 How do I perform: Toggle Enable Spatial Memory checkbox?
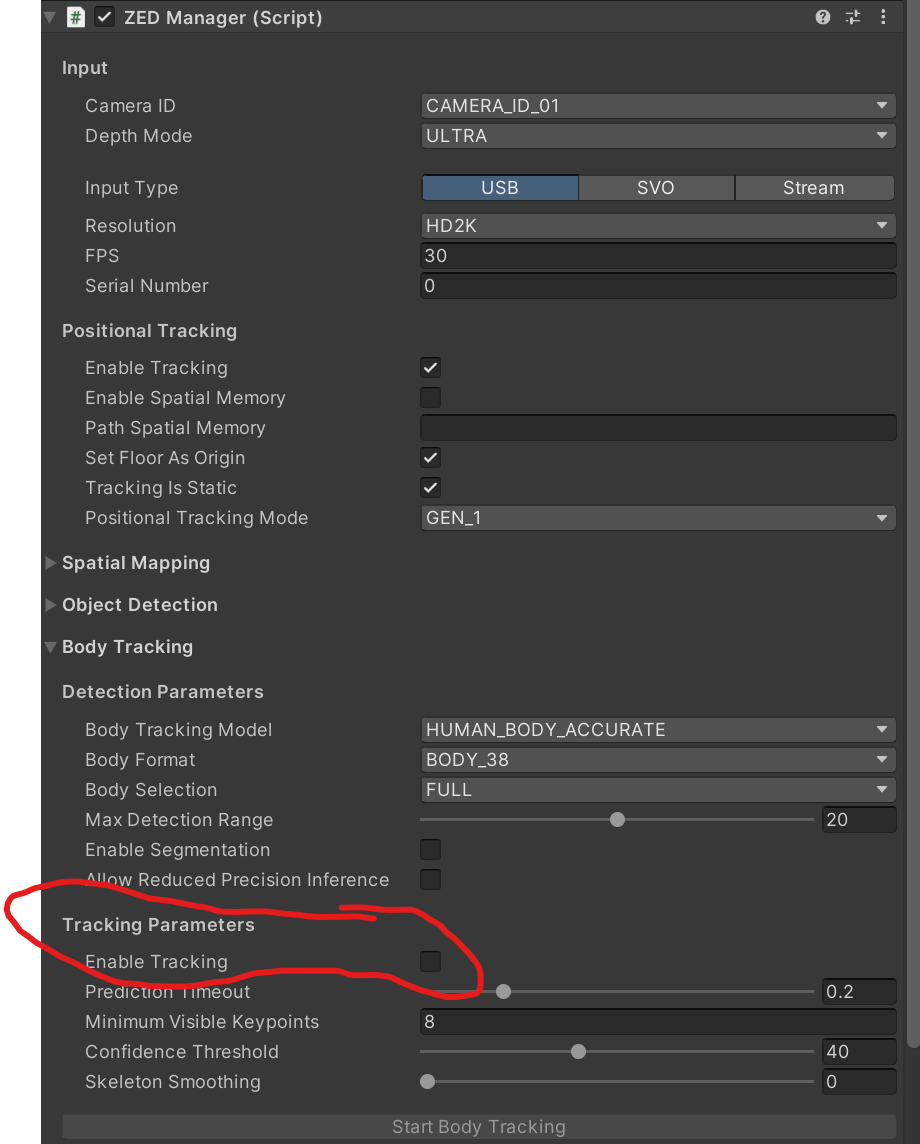click(430, 398)
